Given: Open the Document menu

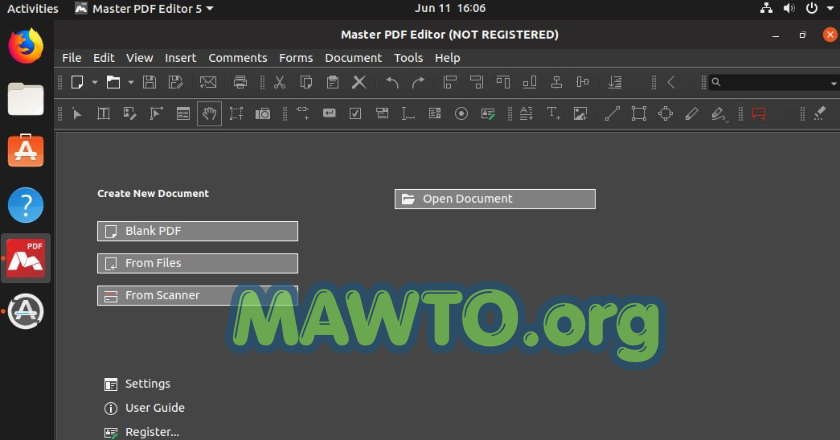Looking at the screenshot, I should click(x=353, y=58).
